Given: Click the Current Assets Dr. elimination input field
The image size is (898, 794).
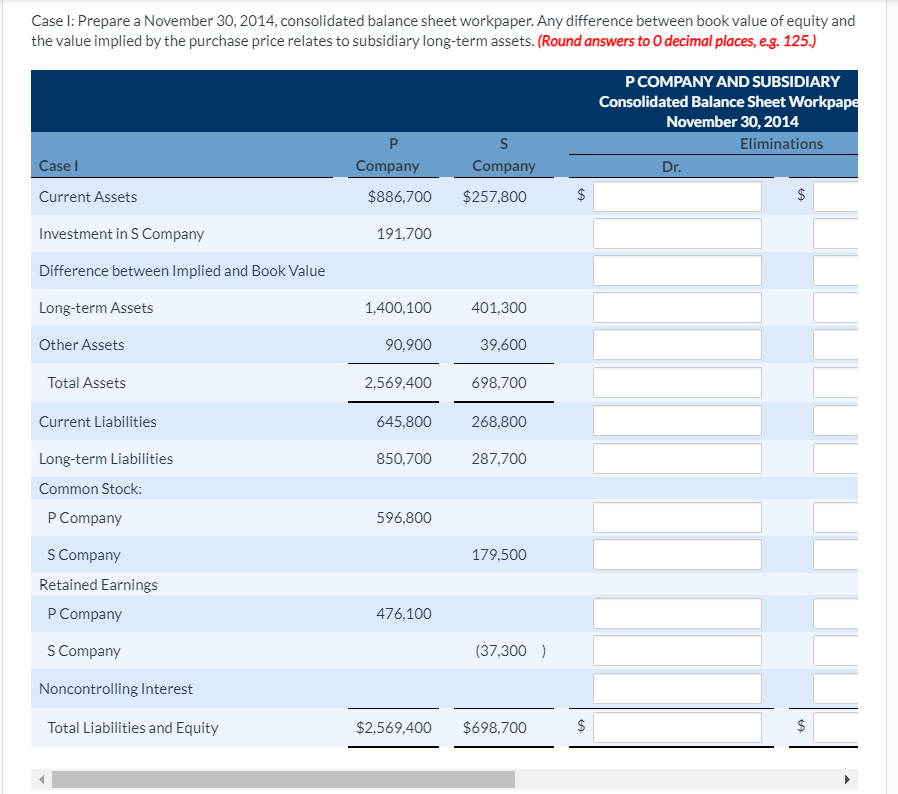Looking at the screenshot, I should pos(677,196).
